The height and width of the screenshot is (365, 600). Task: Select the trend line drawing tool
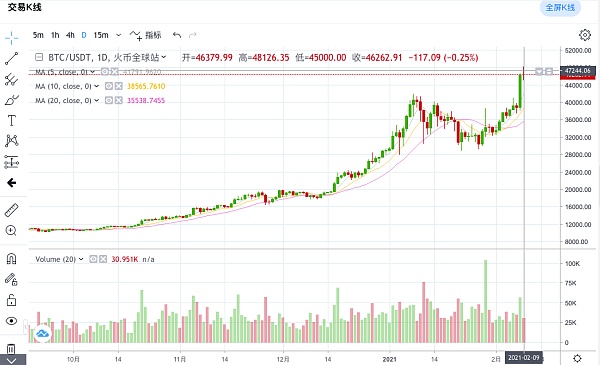pyautogui.click(x=11, y=58)
